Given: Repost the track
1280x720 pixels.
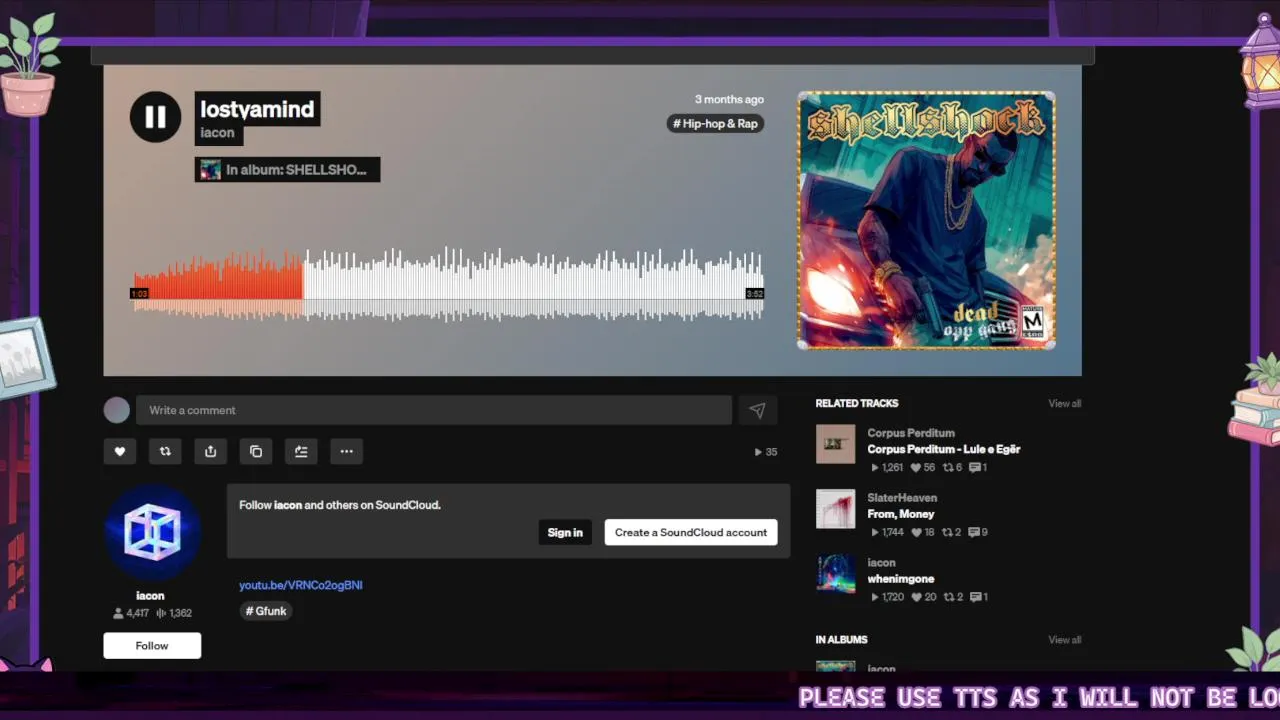Looking at the screenshot, I should [165, 451].
